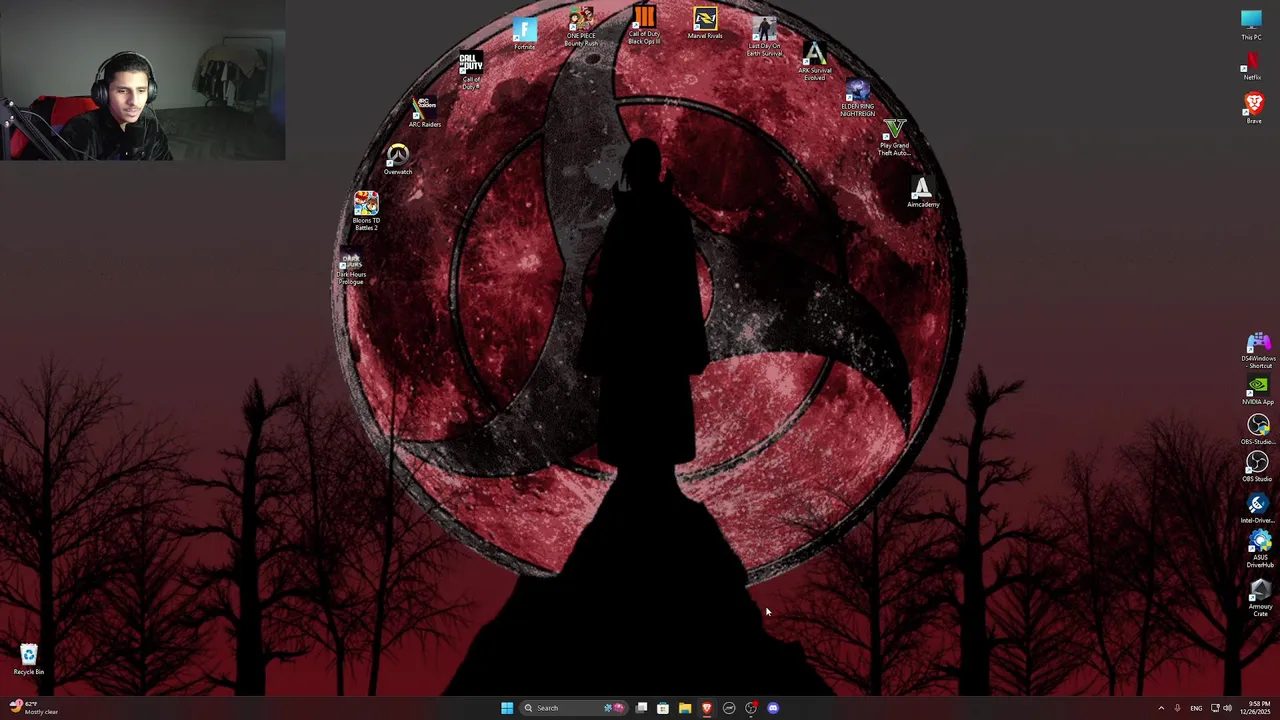Select the Marvel Rivals desktop icon
This screenshot has height=720, width=1280.
[x=705, y=24]
